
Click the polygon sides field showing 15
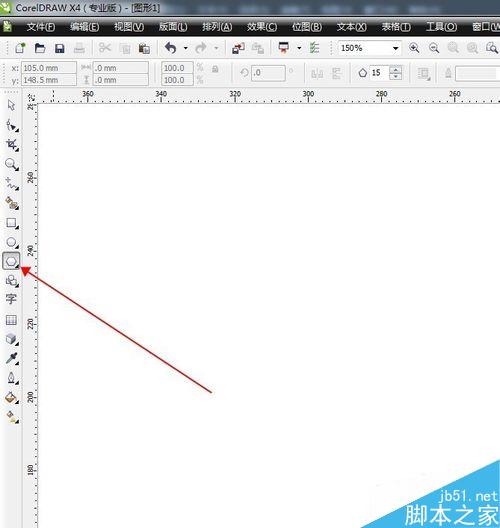click(x=379, y=72)
